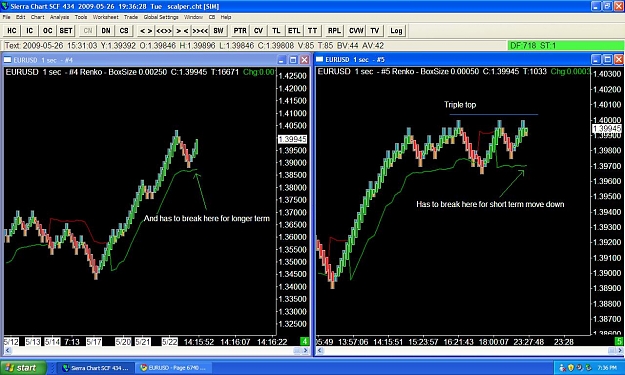Click the green DF:718 ST:1 status field
The image size is (625, 375).
[566, 45]
